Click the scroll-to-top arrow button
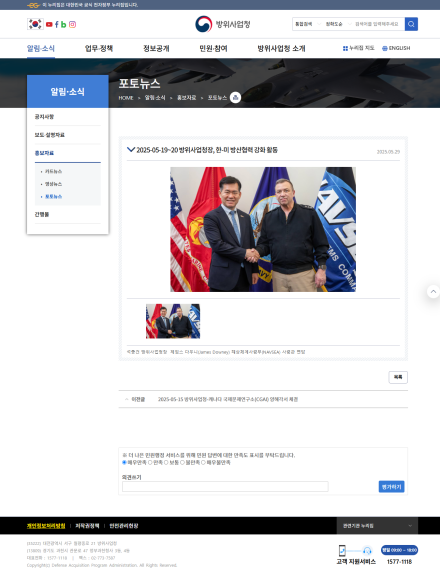This screenshot has width=440, height=574. click(433, 292)
